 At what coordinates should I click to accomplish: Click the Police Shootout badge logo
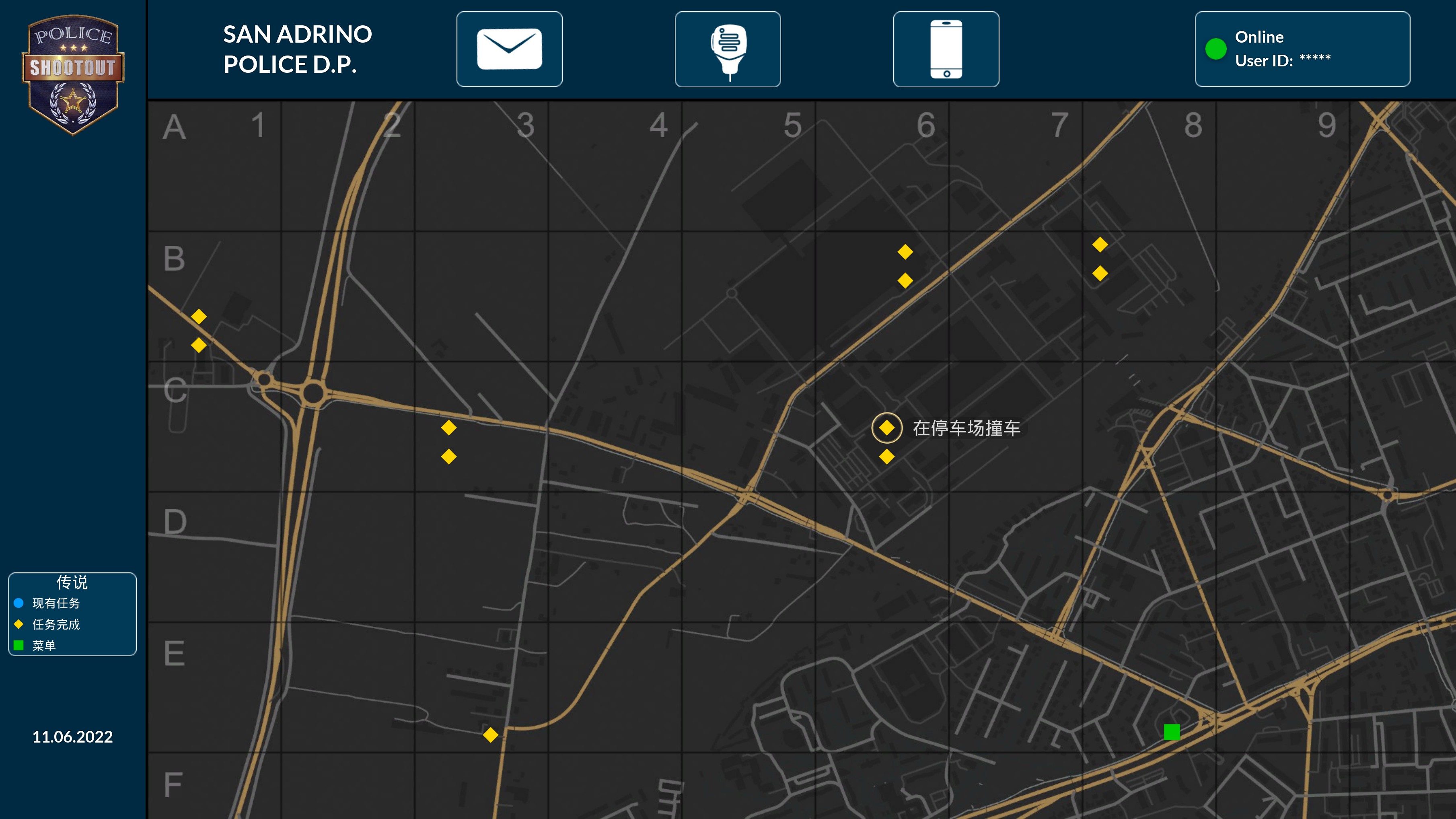(73, 74)
